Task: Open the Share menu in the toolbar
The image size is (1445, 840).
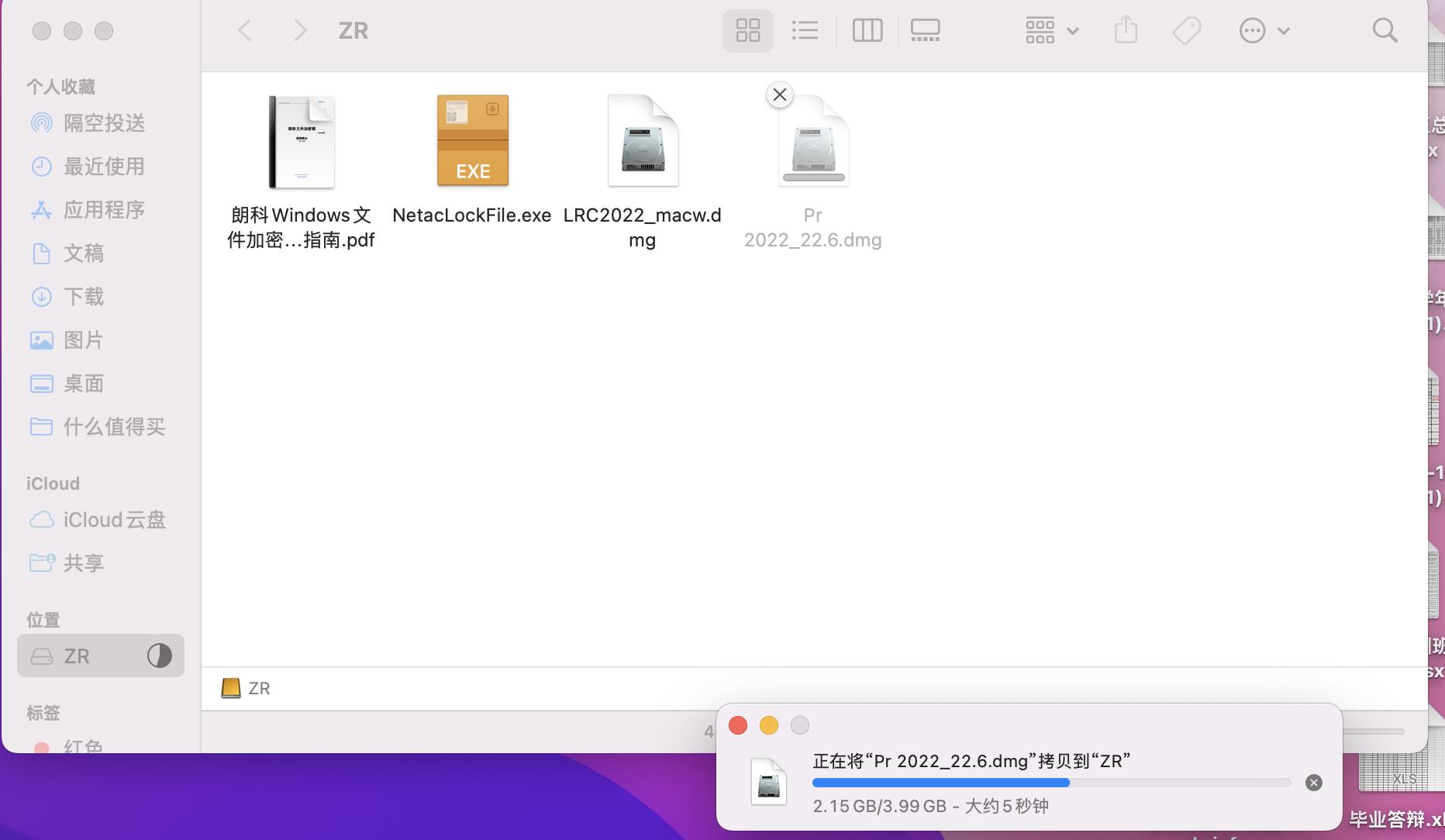Action: pos(1126,30)
